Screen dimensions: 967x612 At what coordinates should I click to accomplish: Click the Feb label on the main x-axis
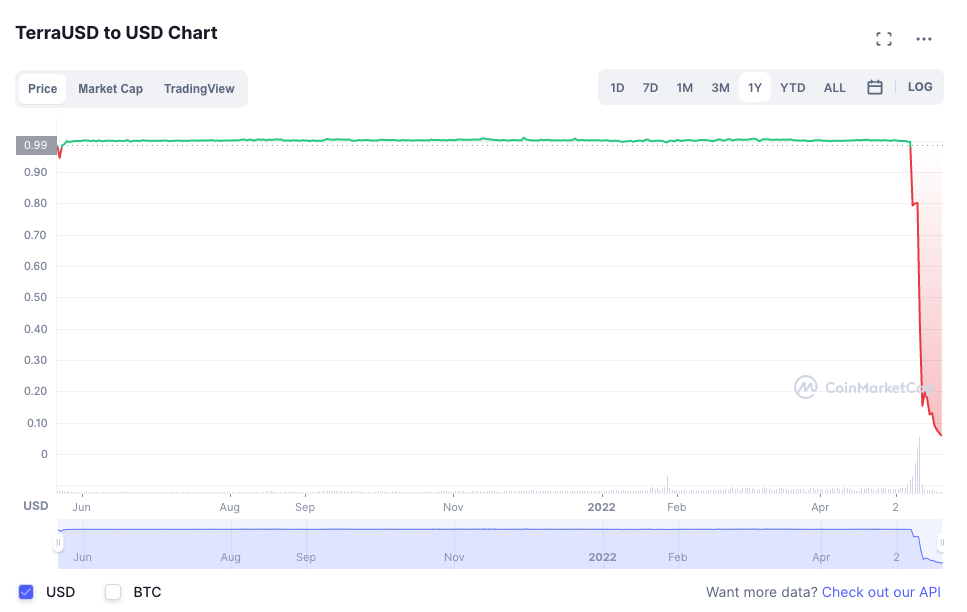point(677,507)
